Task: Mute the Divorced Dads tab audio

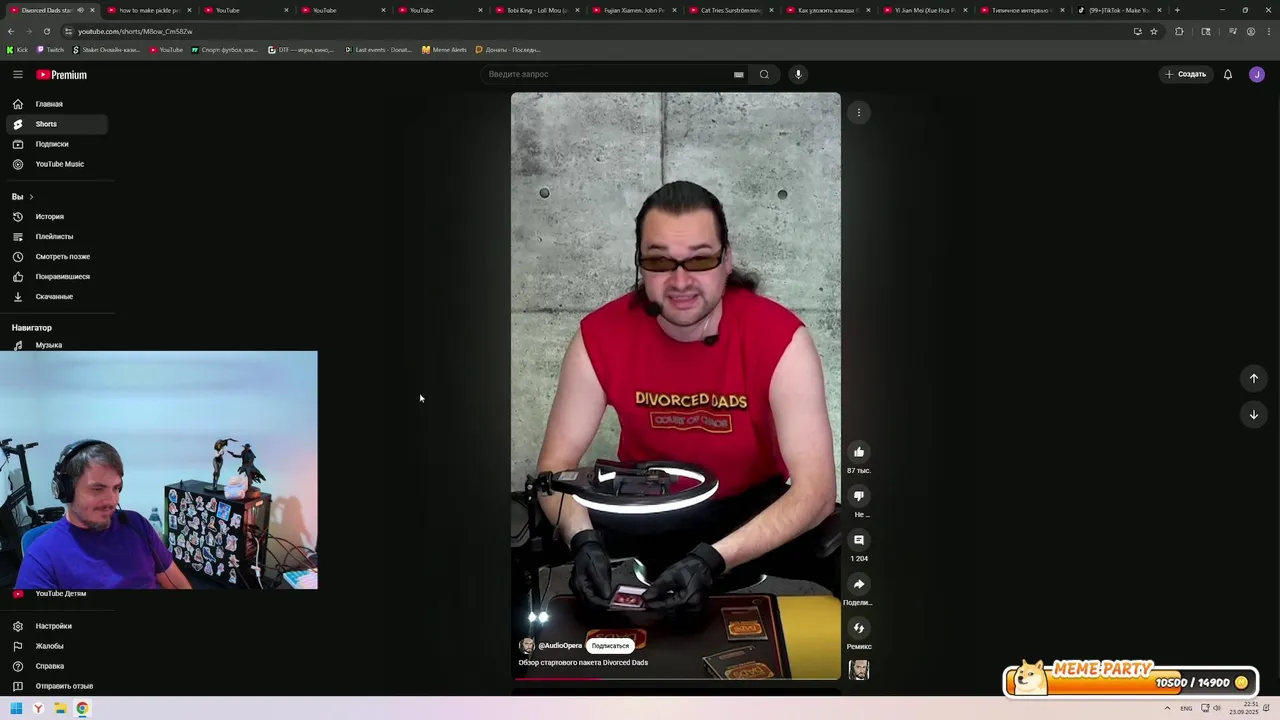Action: coord(80,10)
